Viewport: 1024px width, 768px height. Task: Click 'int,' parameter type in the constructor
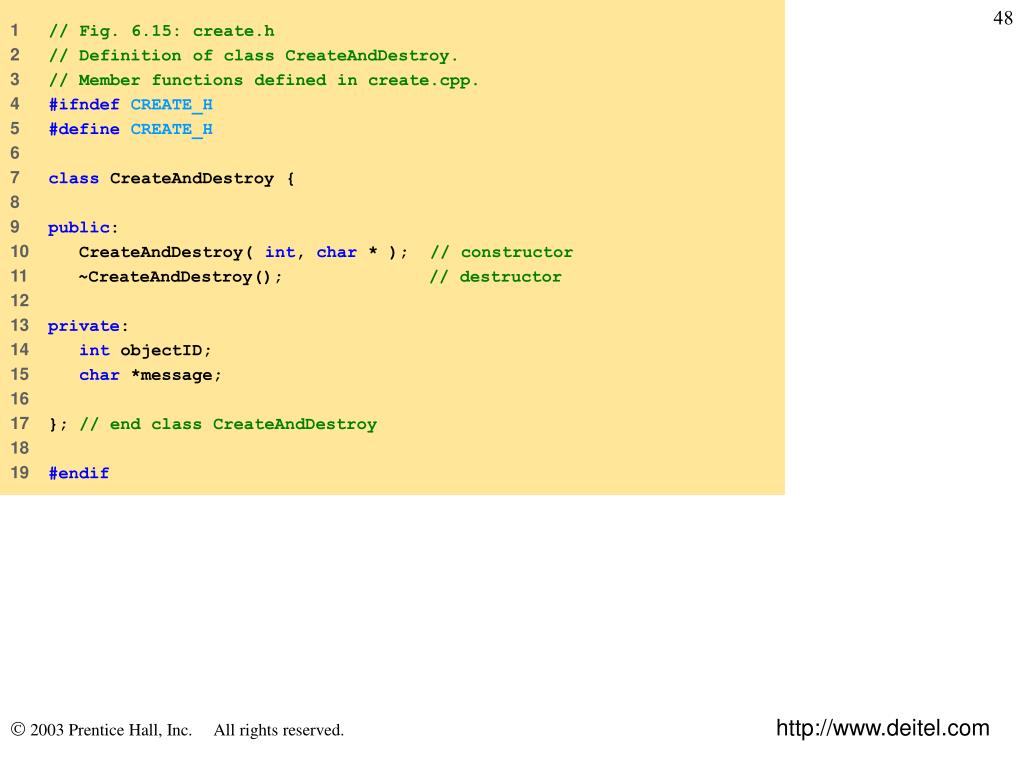pyautogui.click(x=284, y=252)
